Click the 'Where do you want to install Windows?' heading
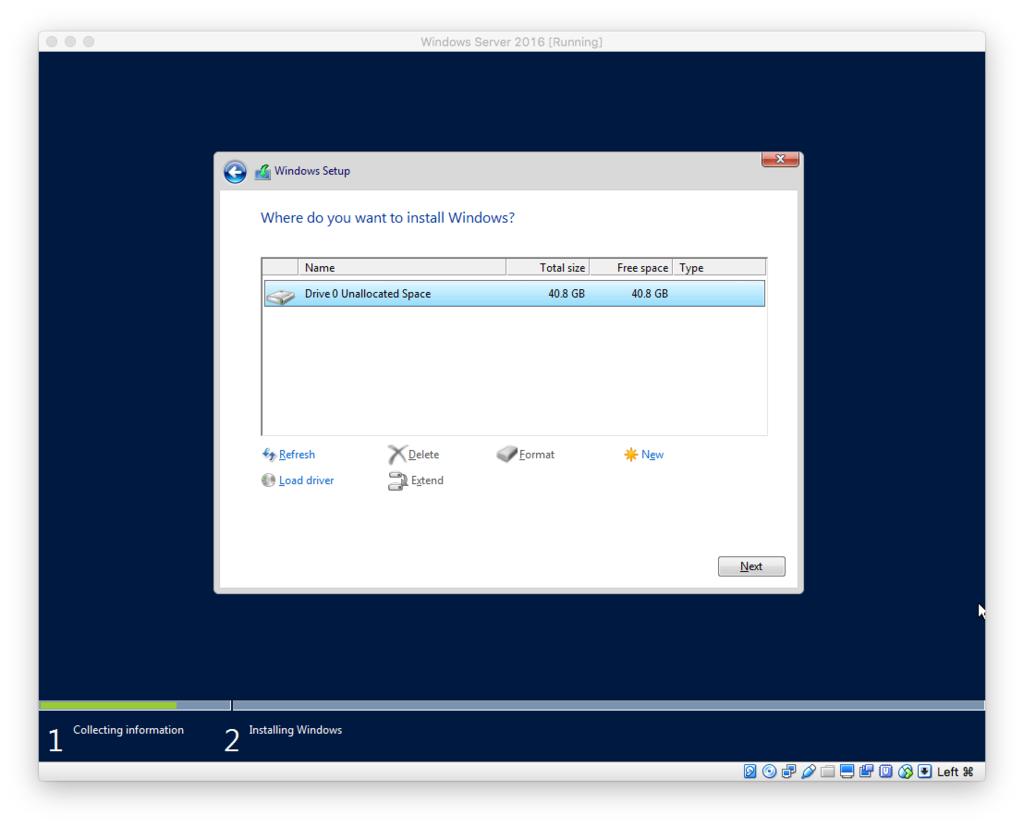The image size is (1024, 827). point(387,218)
